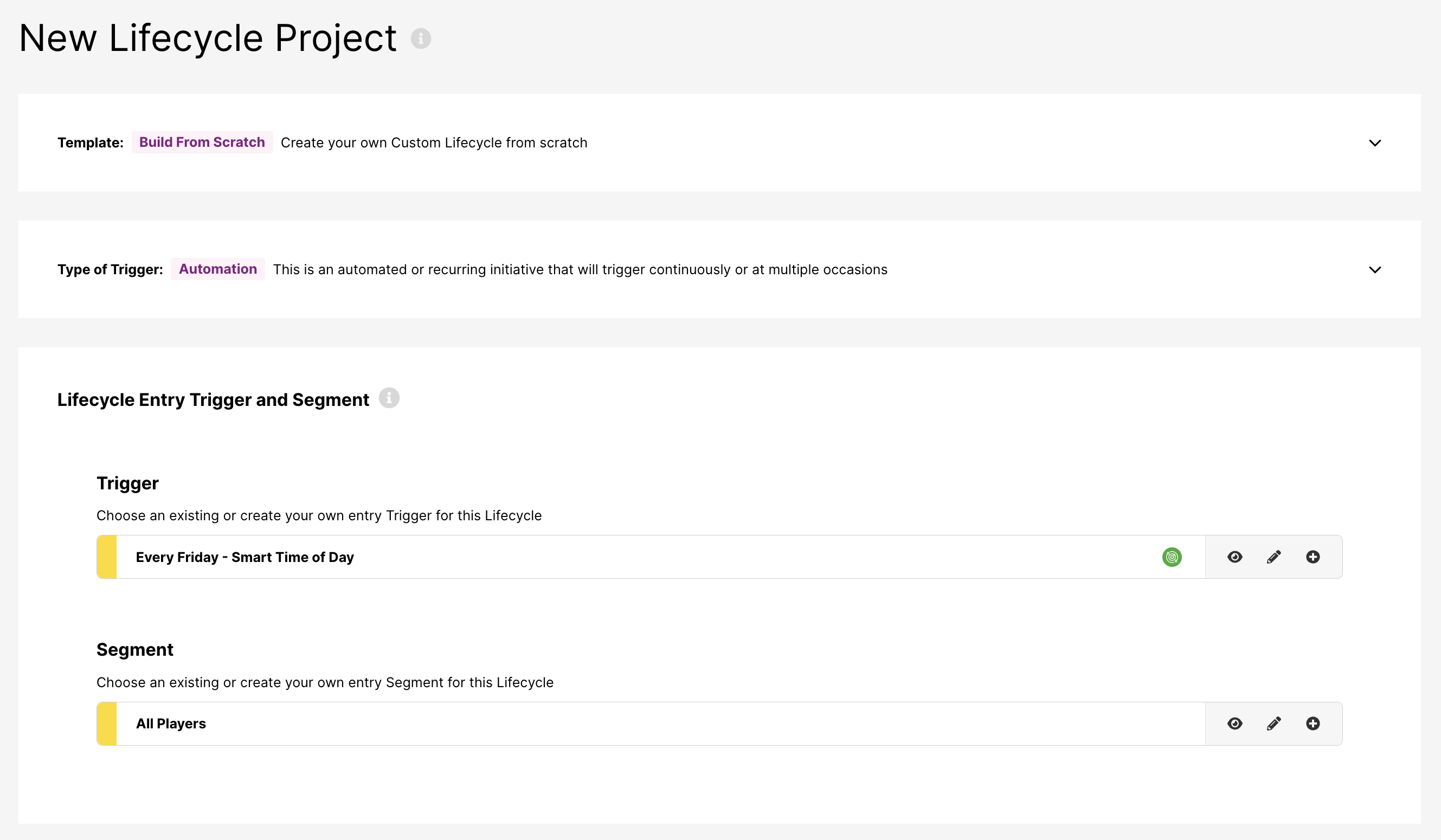Click info icon beside Lifecycle Entry Trigger heading
Viewport: 1441px width, 840px height.
pyautogui.click(x=389, y=398)
